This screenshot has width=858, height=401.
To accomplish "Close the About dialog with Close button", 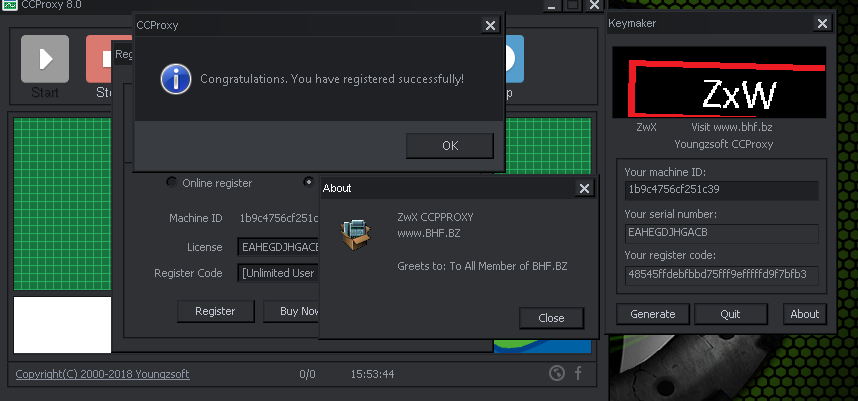I will (x=551, y=318).
